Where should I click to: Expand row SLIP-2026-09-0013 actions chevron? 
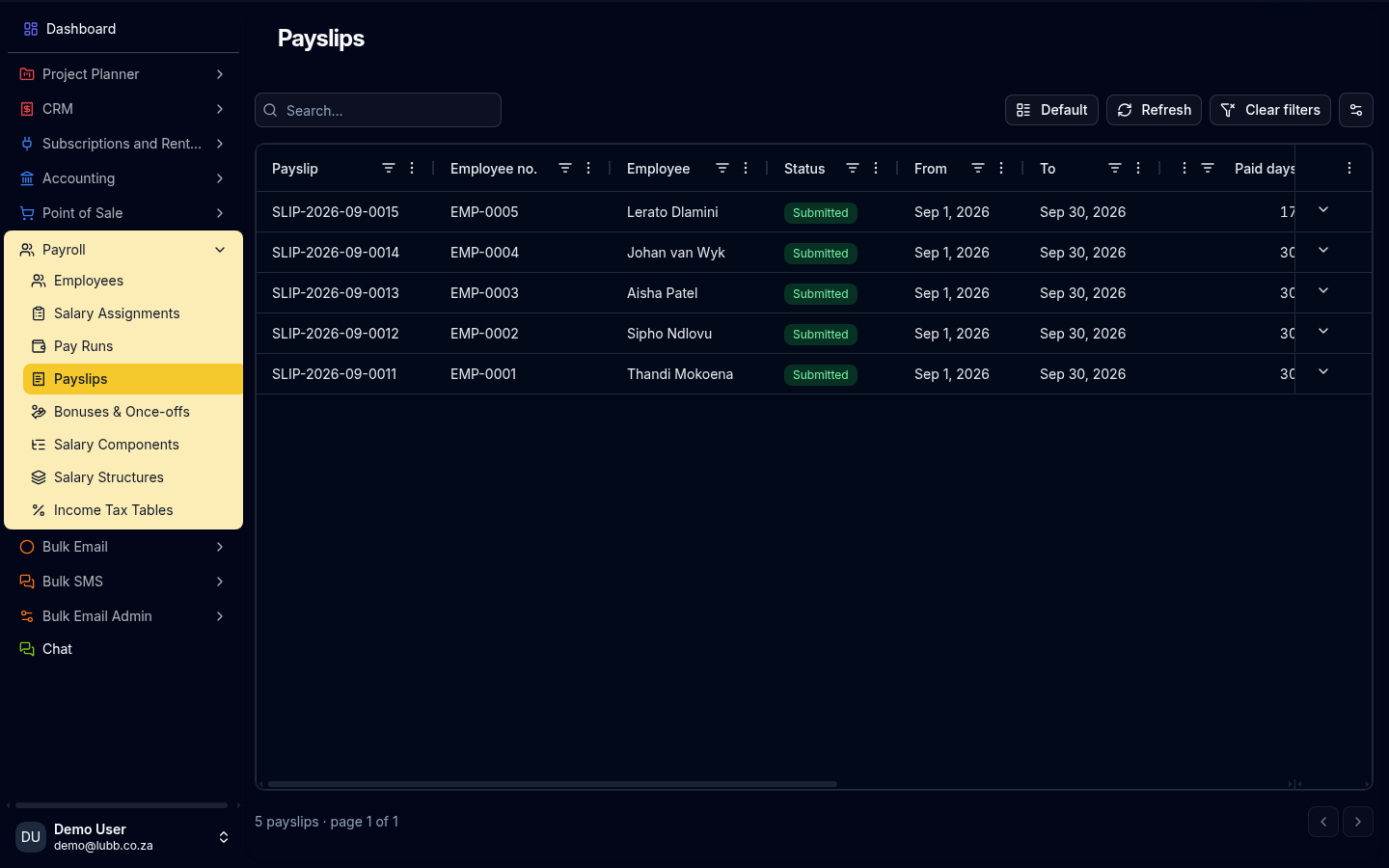coord(1323,290)
